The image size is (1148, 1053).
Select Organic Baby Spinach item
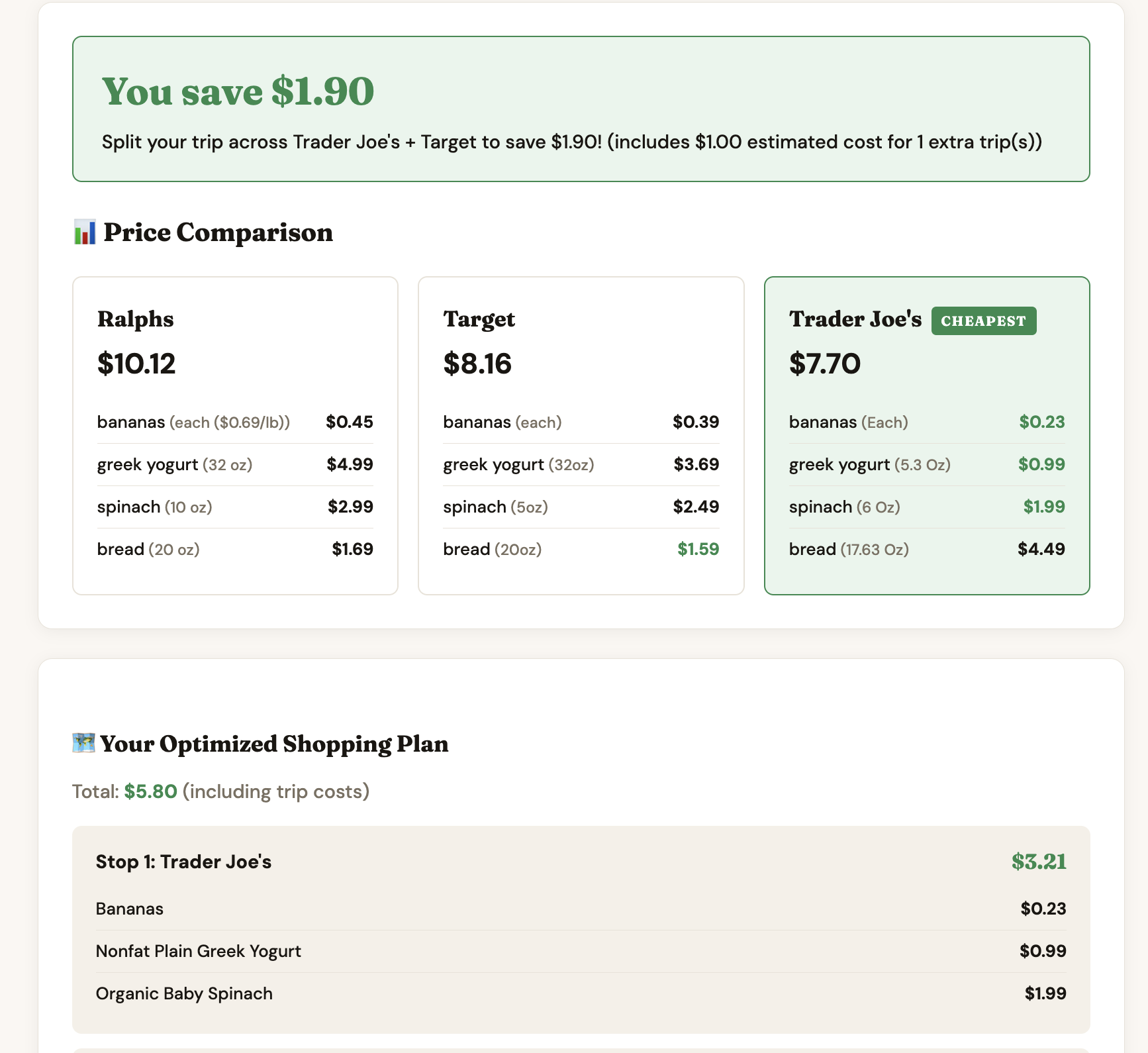184,993
